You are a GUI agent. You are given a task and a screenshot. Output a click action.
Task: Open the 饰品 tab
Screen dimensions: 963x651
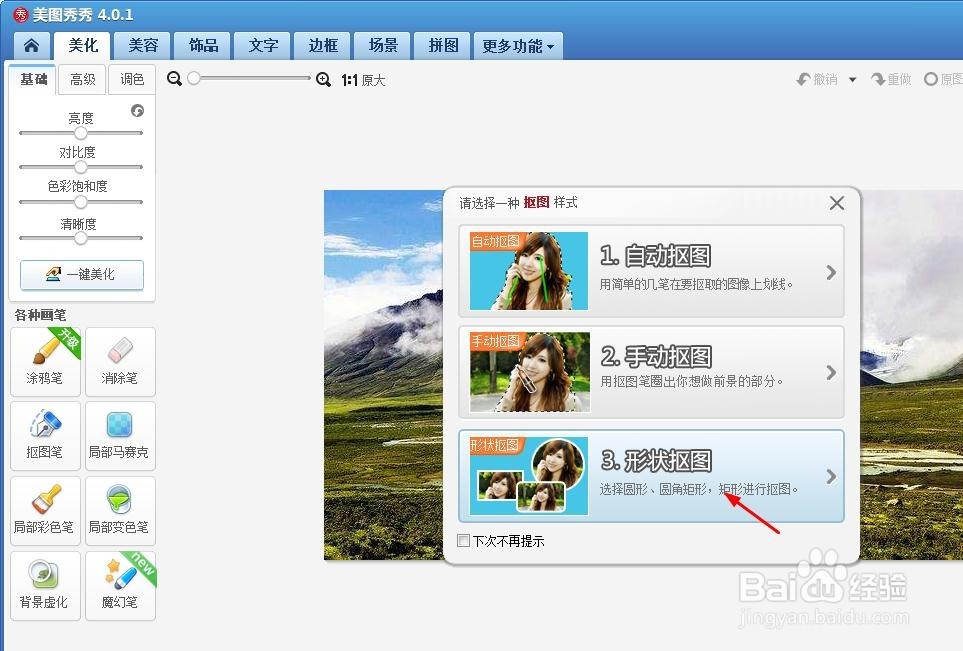[x=203, y=45]
